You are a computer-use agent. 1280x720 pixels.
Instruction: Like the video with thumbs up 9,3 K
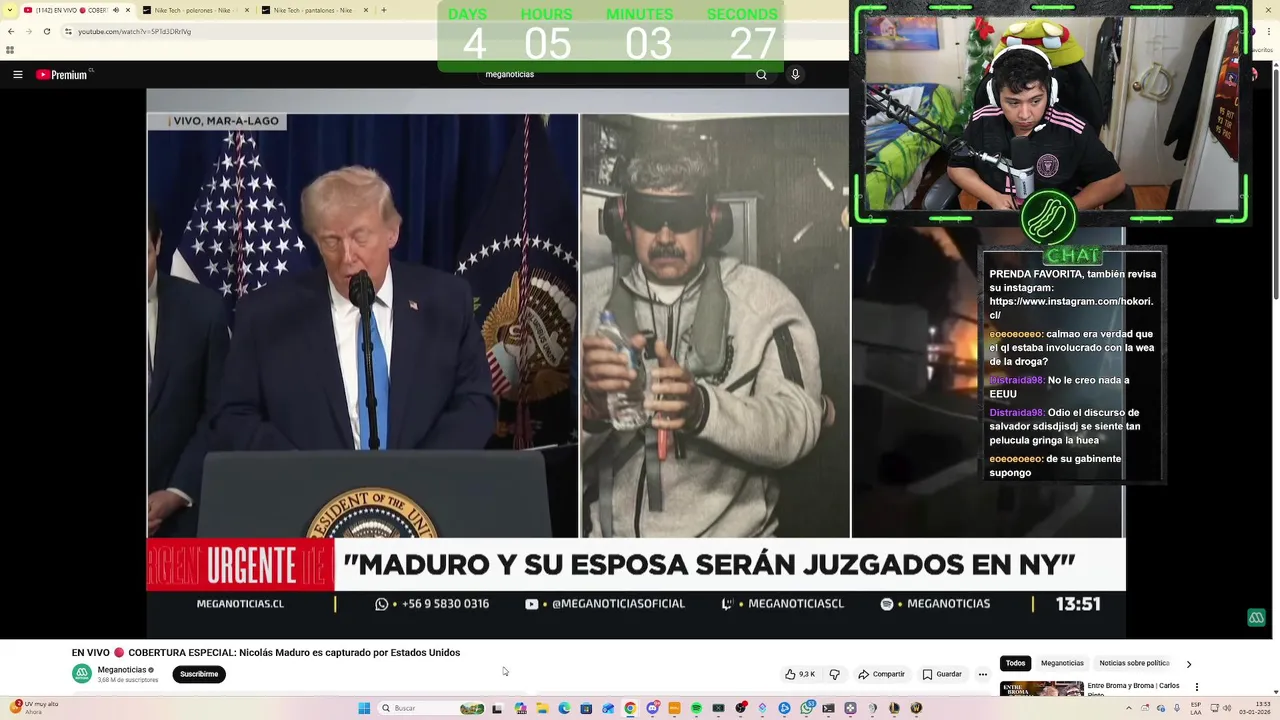click(800, 674)
